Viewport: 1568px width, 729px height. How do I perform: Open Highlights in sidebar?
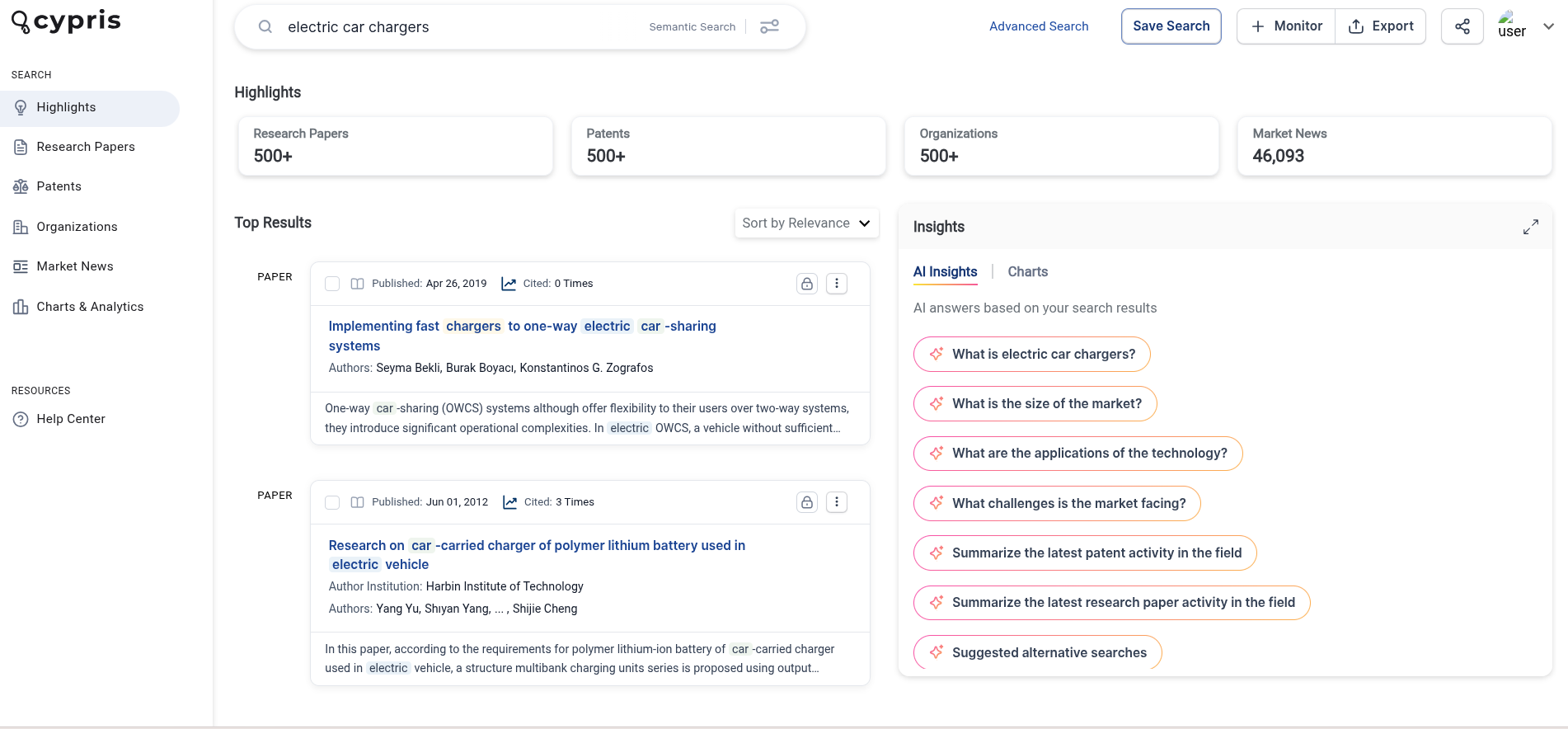click(89, 108)
